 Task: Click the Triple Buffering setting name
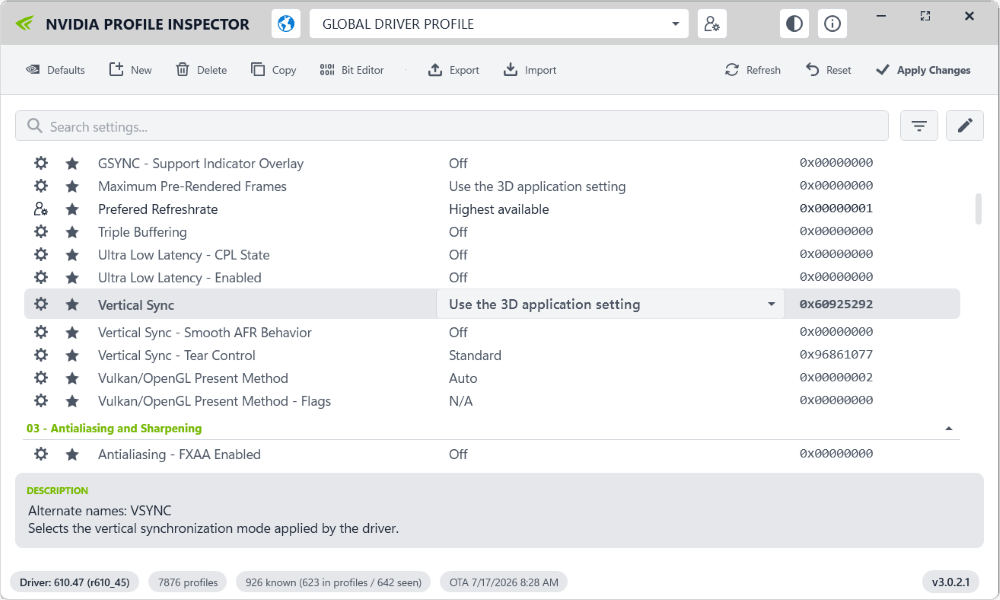142,232
